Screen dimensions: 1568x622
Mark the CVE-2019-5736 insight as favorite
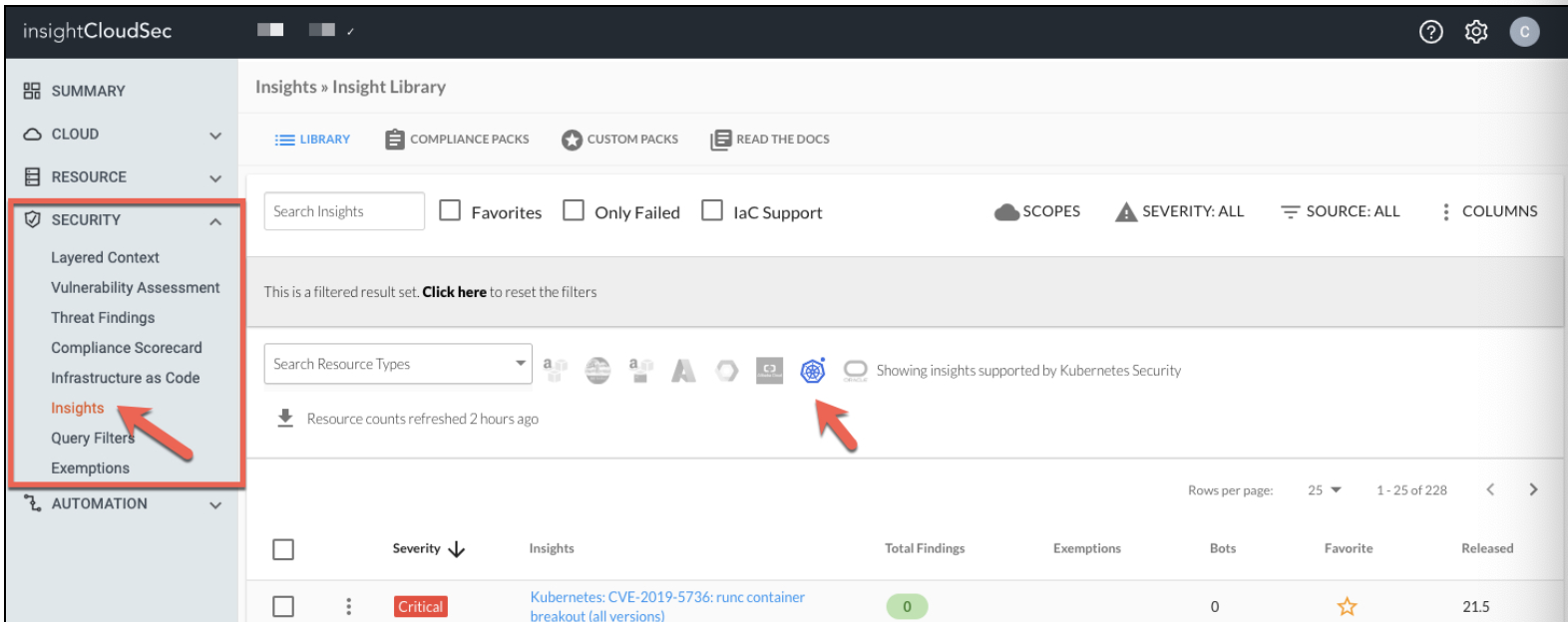1347,606
